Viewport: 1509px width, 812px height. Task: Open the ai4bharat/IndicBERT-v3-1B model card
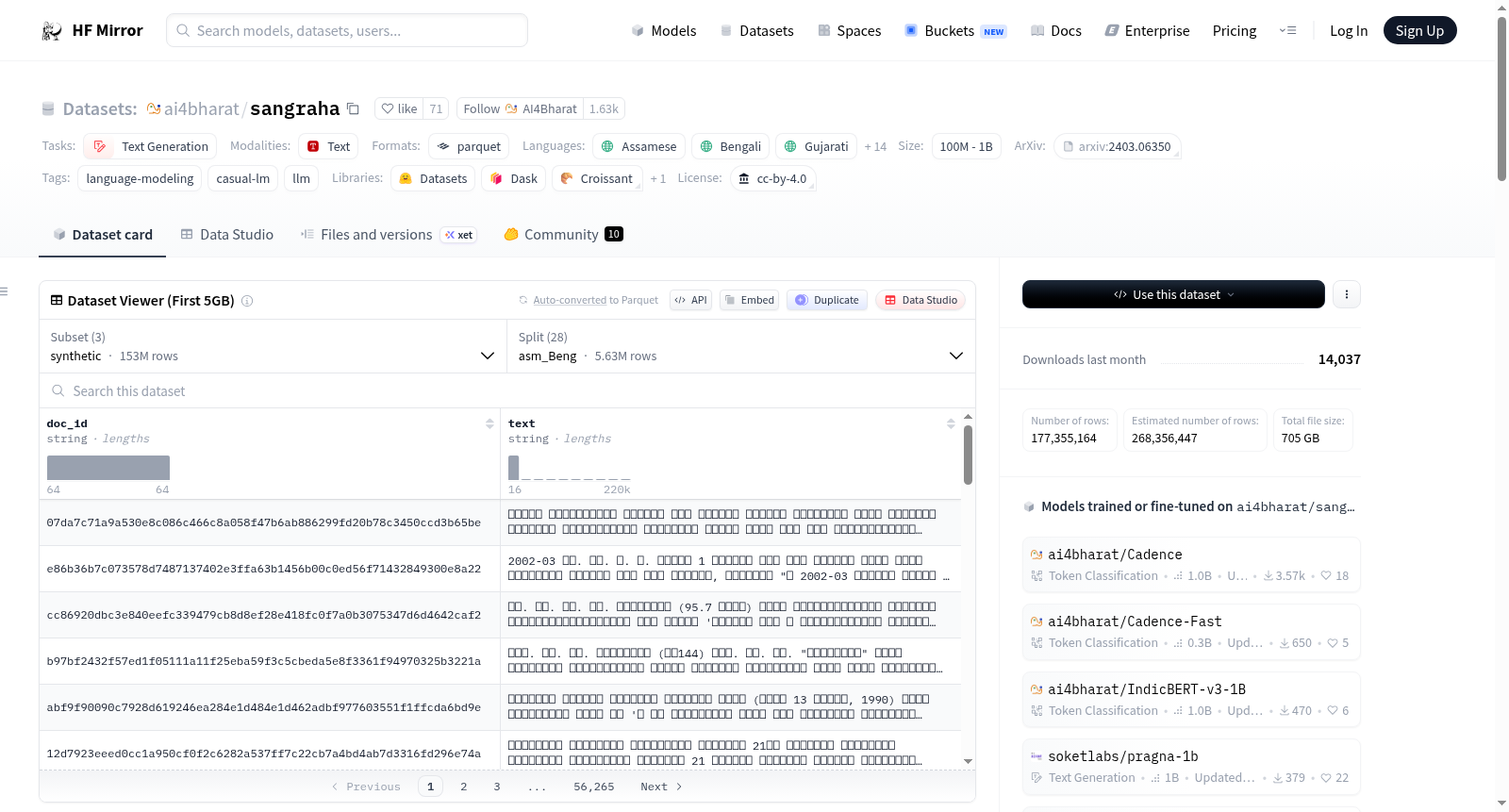[1191, 700]
